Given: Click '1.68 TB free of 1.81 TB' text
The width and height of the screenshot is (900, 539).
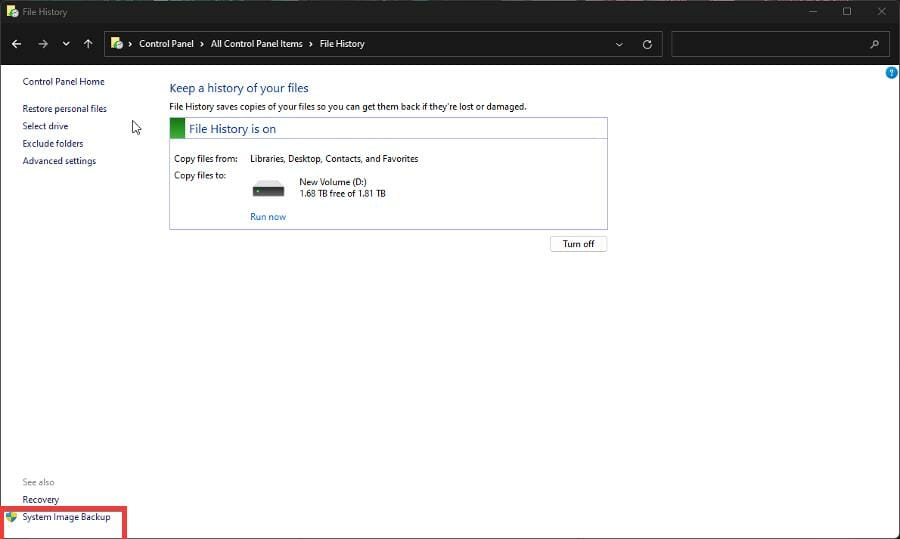Looking at the screenshot, I should pyautogui.click(x=343, y=193).
